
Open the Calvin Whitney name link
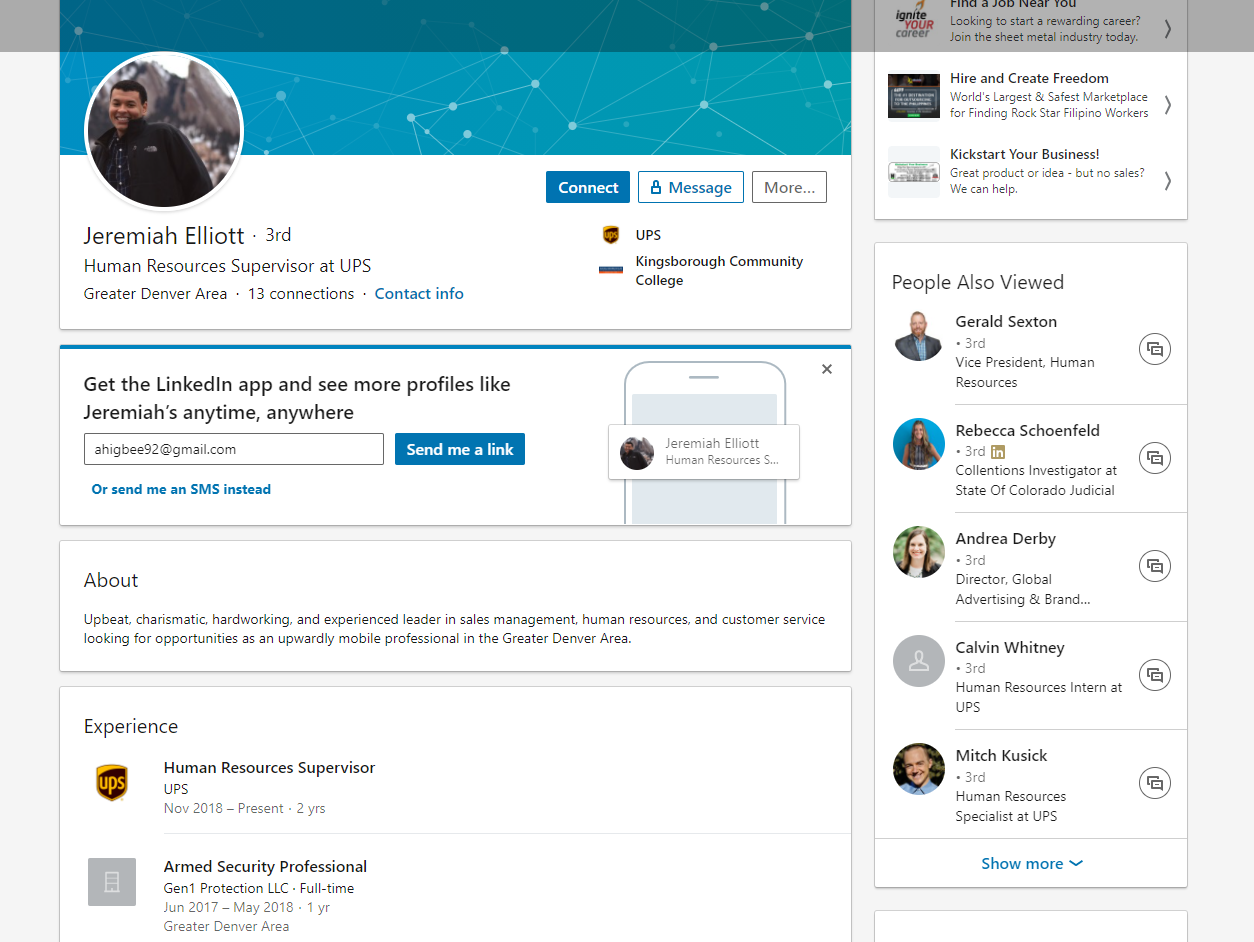(x=1010, y=648)
